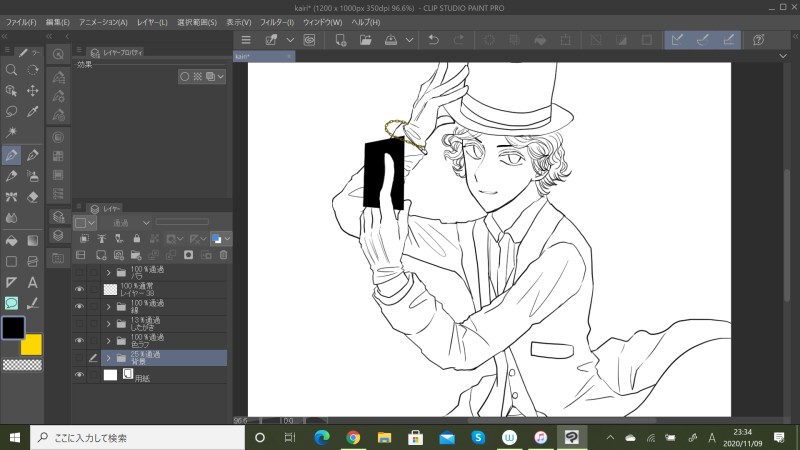
Task: Open effect options dropdown in Layer Property
Action: [x=220, y=77]
